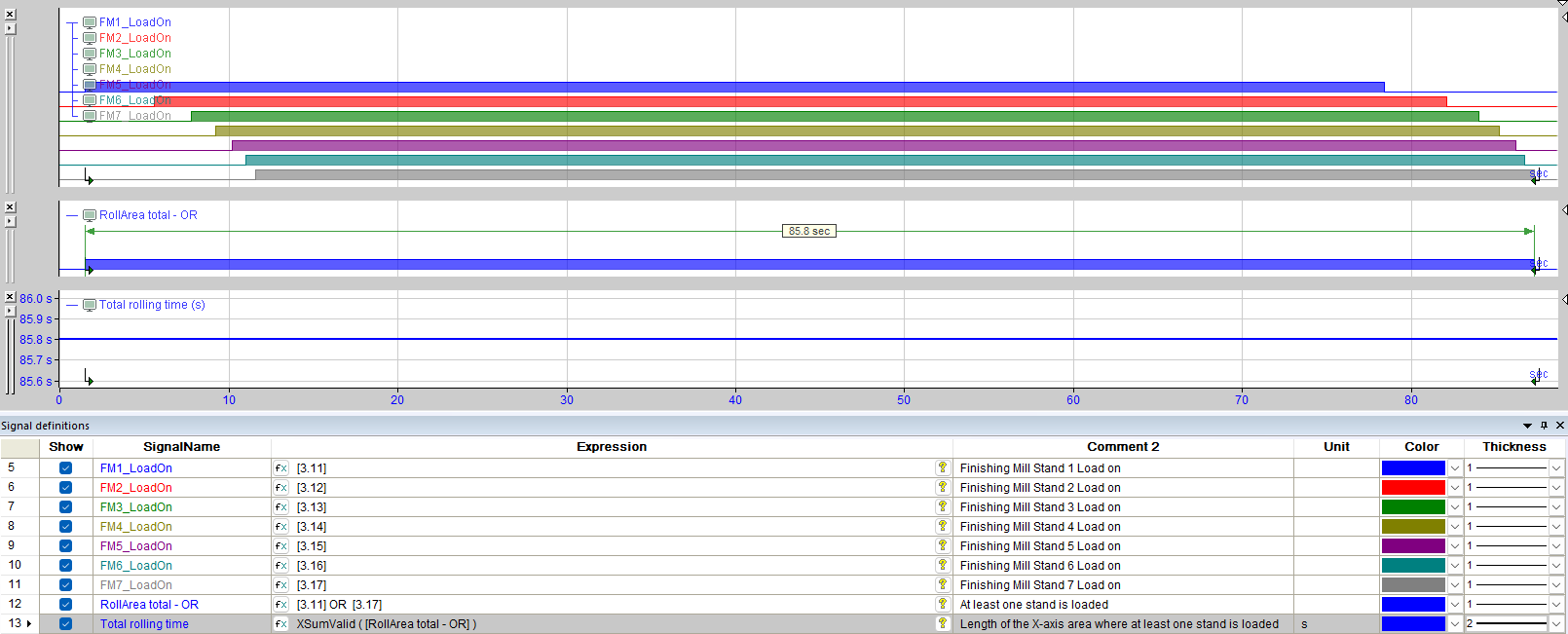Click the Expression column header

tap(612, 447)
